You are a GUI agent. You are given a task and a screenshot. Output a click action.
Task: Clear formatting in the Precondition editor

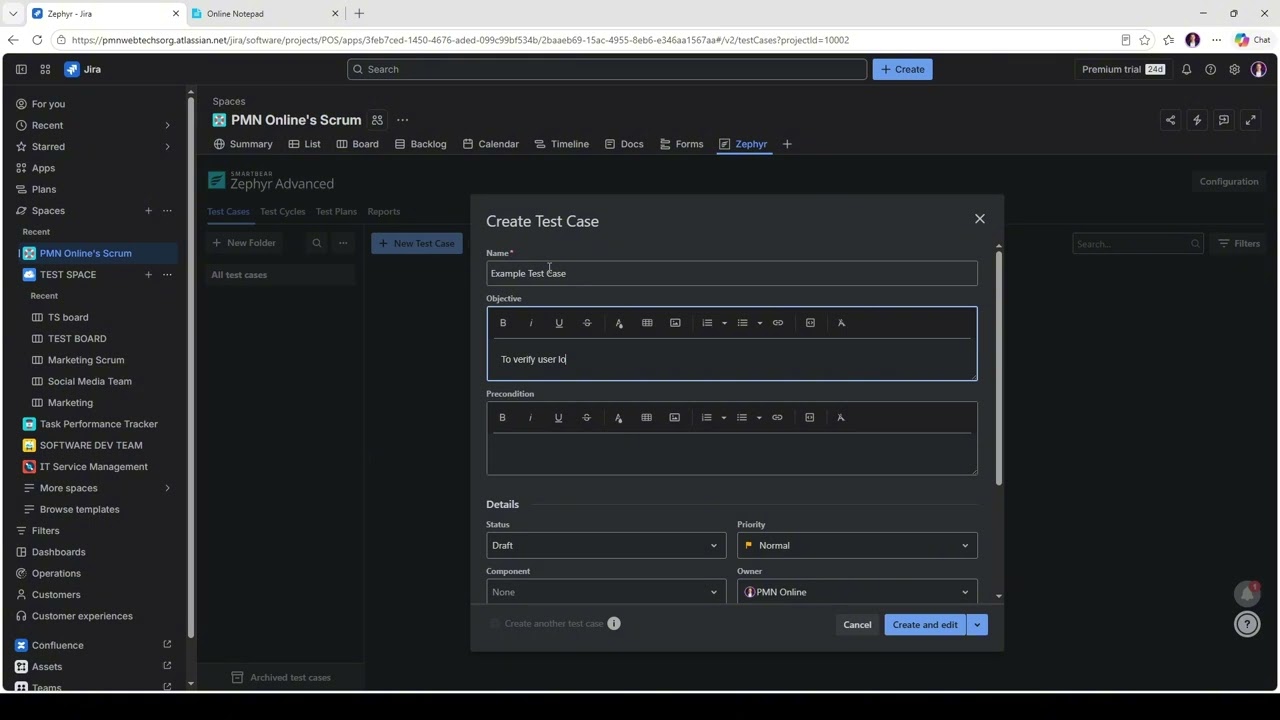pos(840,418)
